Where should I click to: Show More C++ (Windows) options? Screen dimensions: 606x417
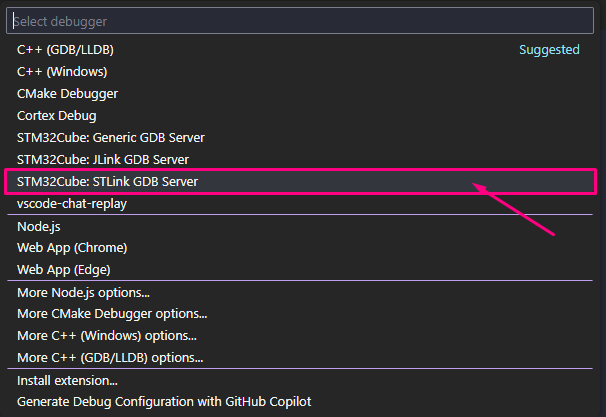click(x=107, y=336)
